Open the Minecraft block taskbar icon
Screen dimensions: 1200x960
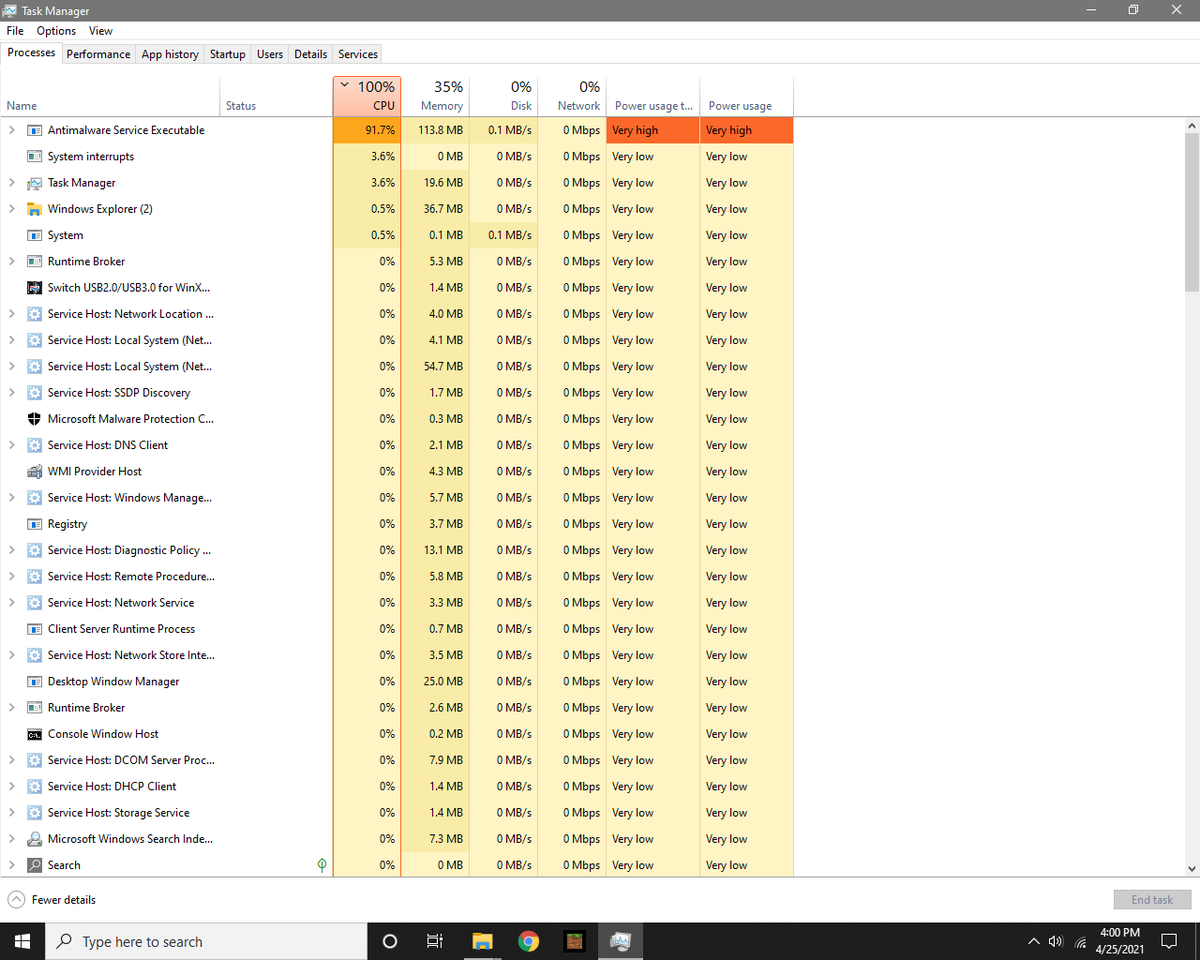[575, 941]
